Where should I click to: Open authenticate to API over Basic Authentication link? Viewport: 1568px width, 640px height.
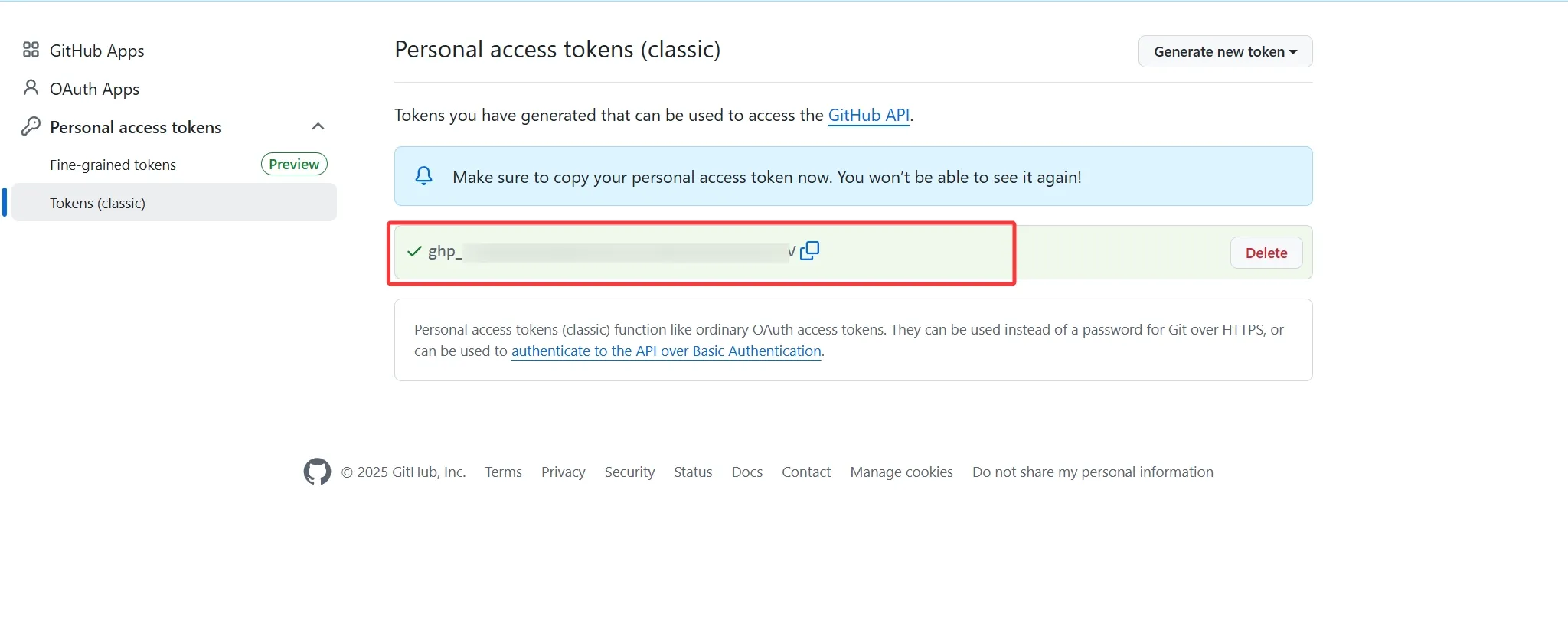(666, 351)
